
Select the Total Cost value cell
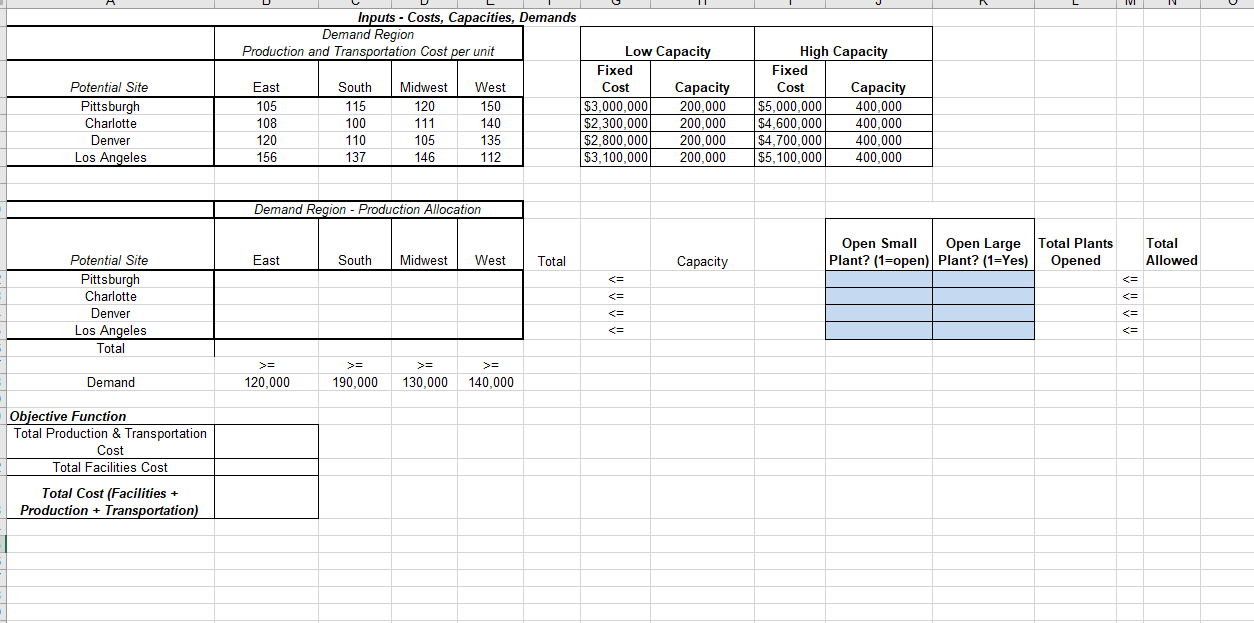(x=266, y=497)
